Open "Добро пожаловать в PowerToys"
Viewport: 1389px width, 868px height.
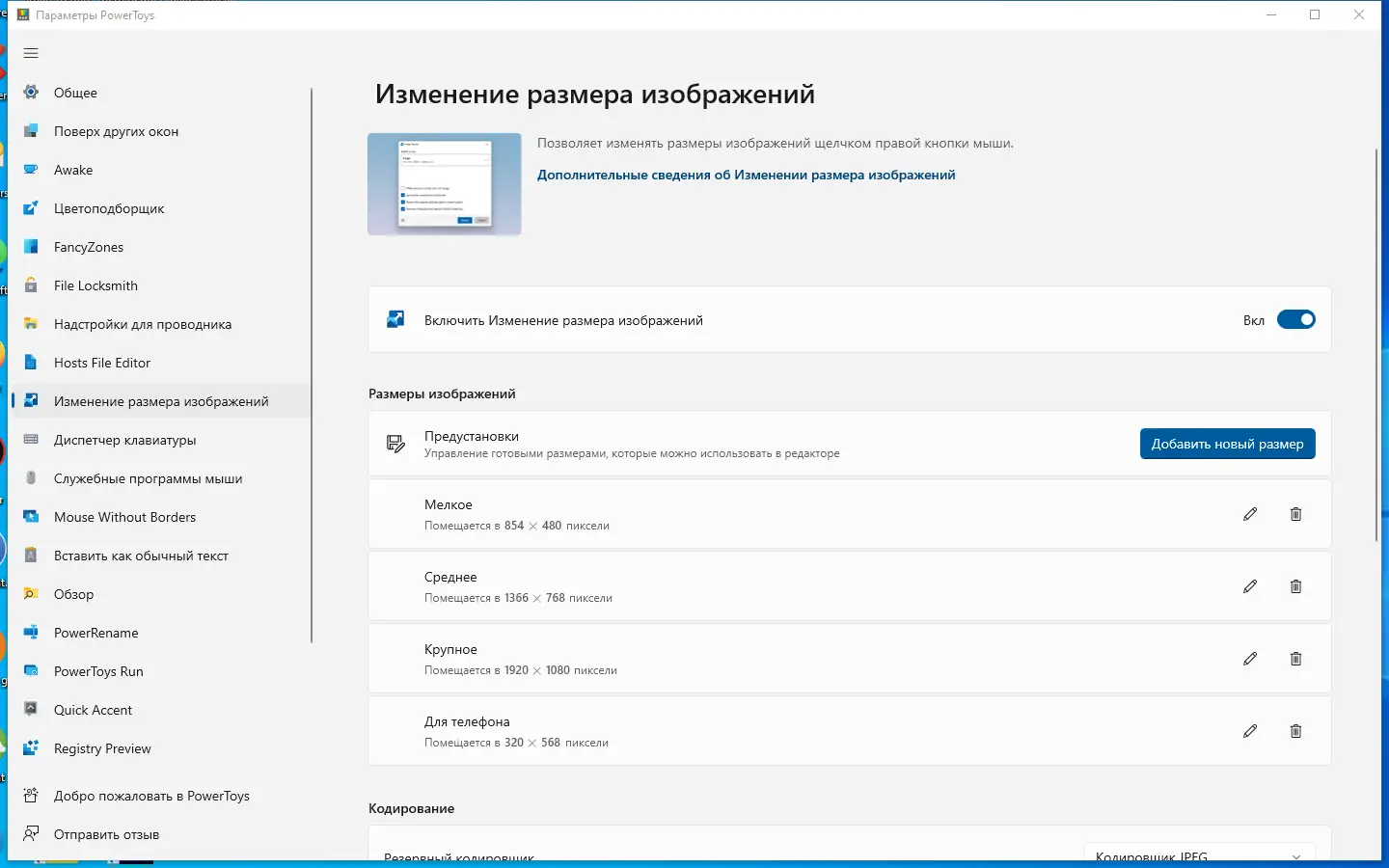[161, 796]
